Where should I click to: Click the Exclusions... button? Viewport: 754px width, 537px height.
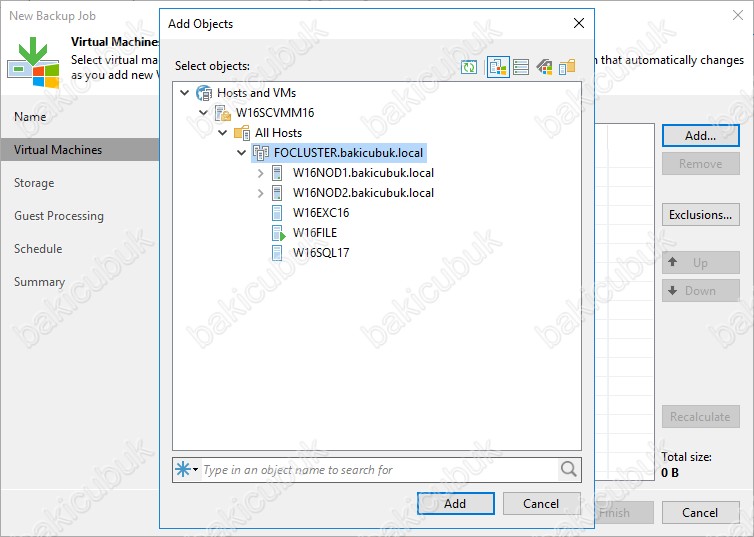(701, 215)
